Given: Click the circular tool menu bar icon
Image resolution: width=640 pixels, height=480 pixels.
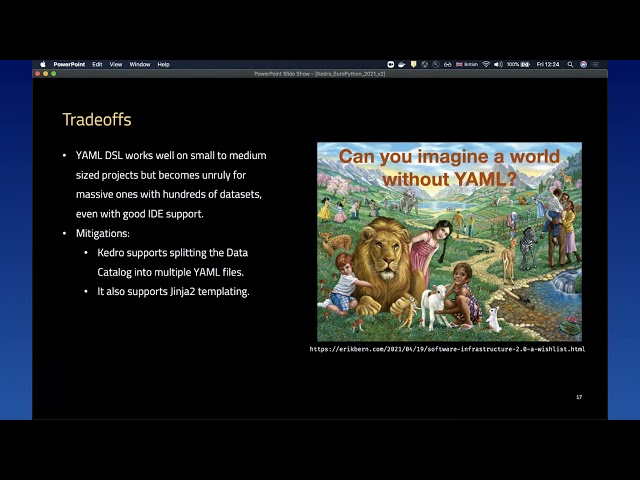Looking at the screenshot, I should (436, 64).
